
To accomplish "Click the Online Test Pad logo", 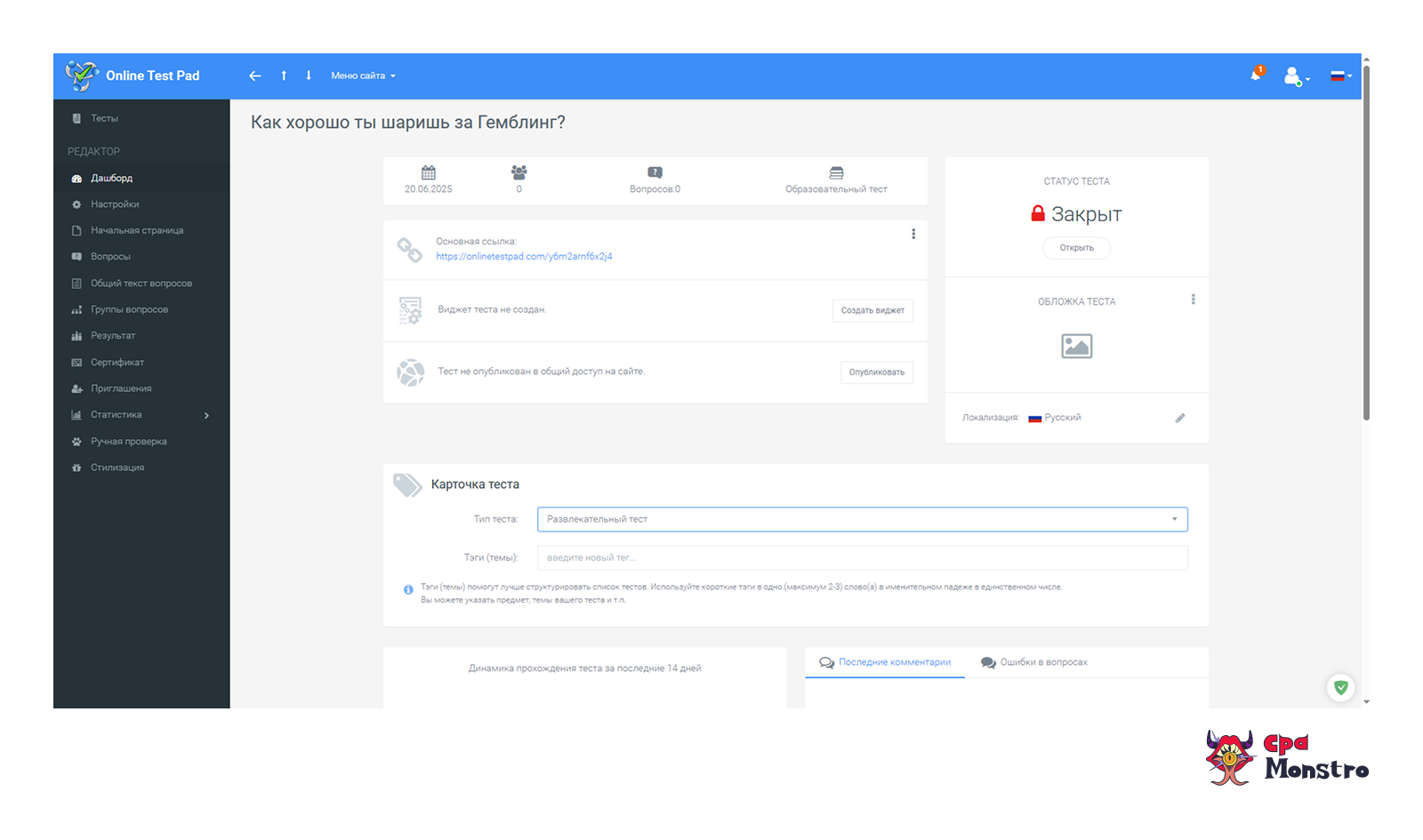I will point(133,76).
